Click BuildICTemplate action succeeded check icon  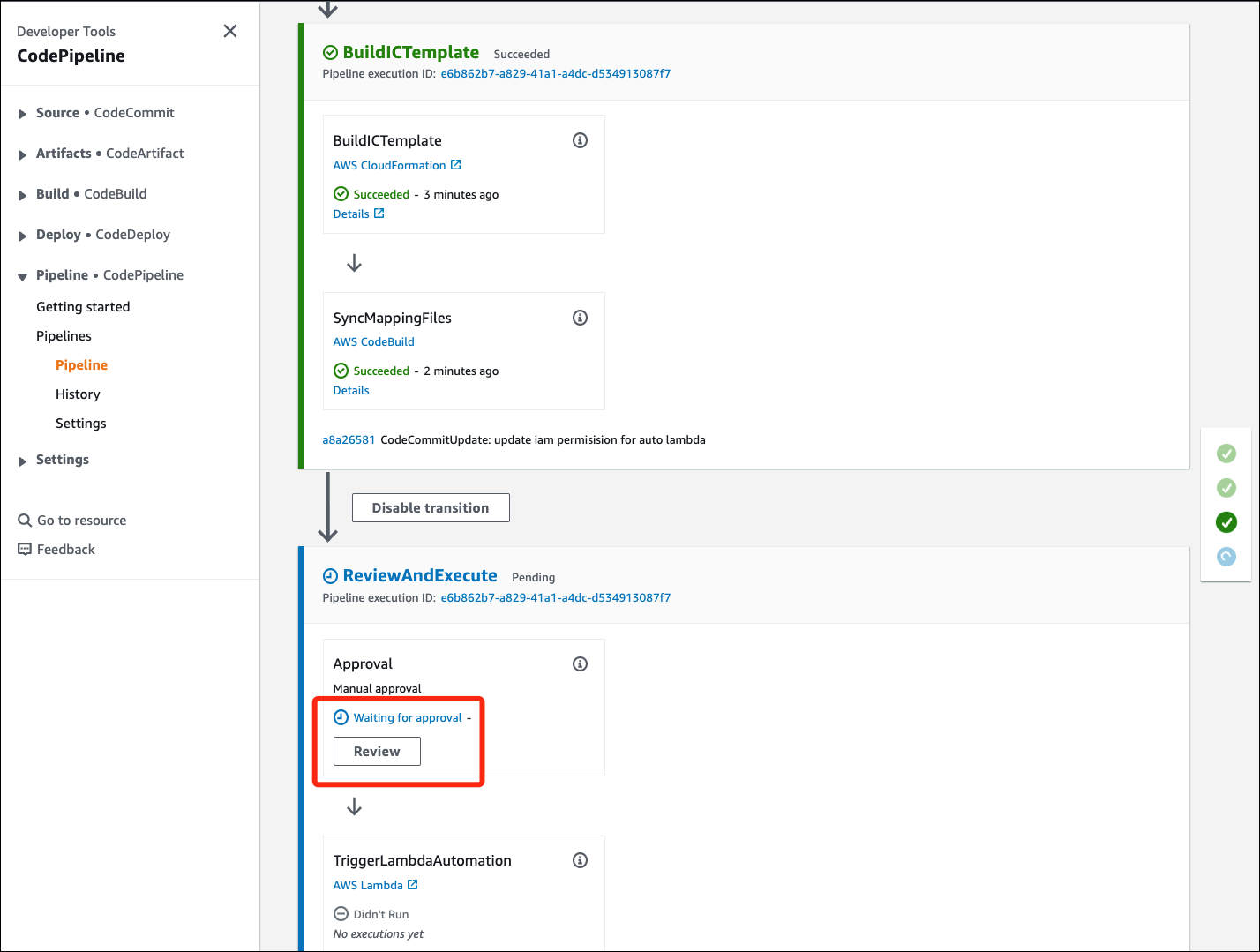tap(341, 194)
